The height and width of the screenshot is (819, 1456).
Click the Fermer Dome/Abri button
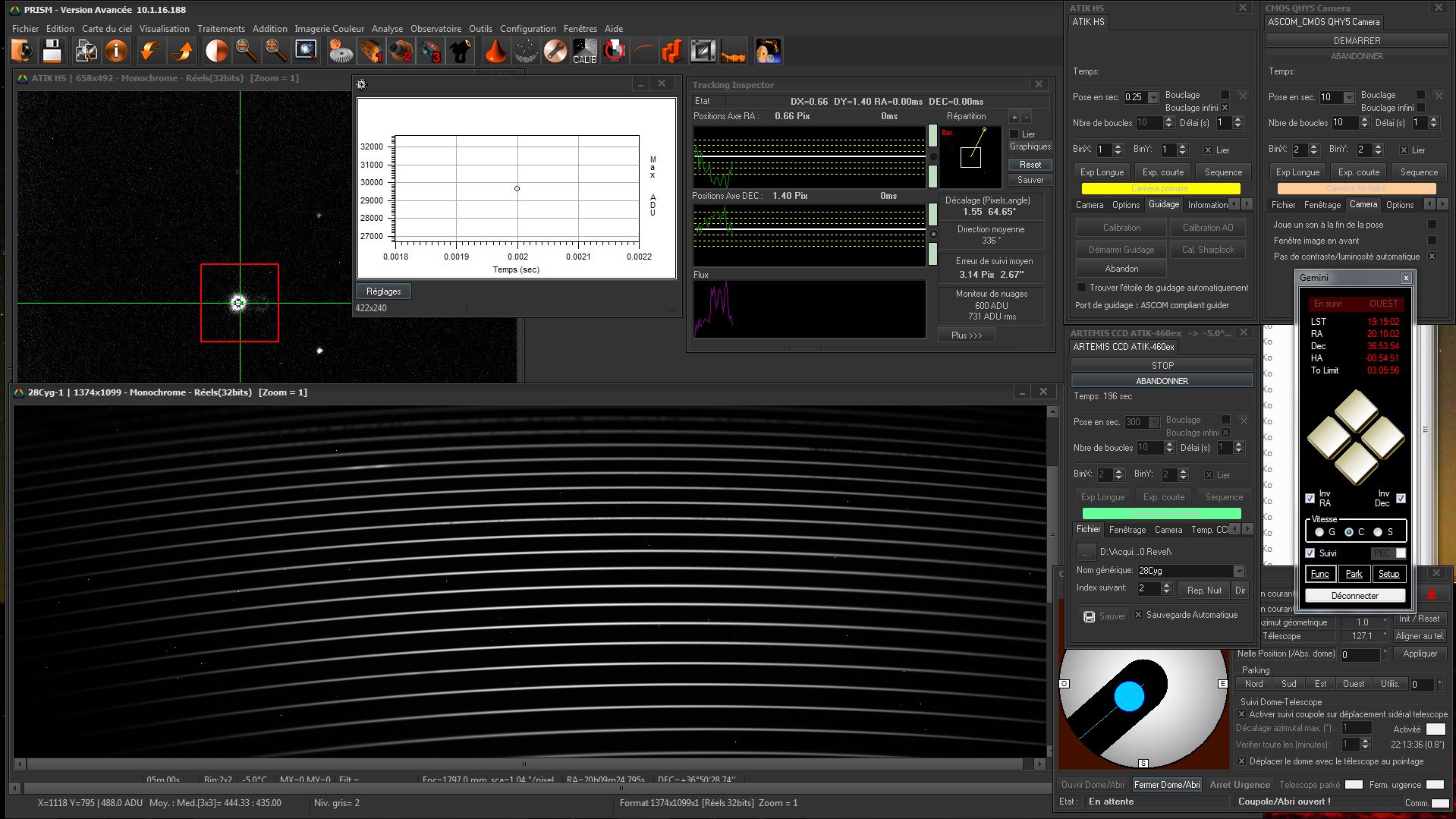[x=1167, y=785]
